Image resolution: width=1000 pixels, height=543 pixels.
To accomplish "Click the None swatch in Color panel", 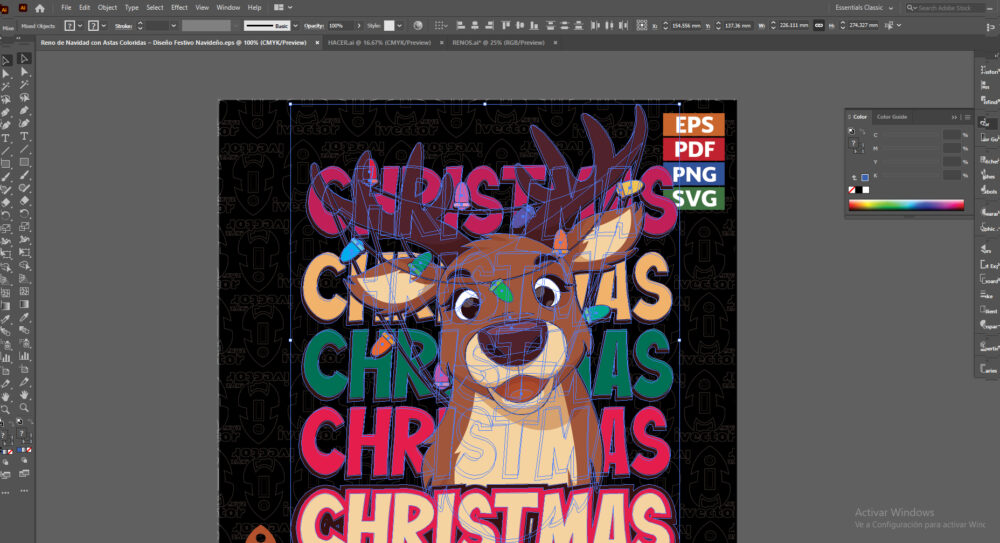I will coord(851,190).
